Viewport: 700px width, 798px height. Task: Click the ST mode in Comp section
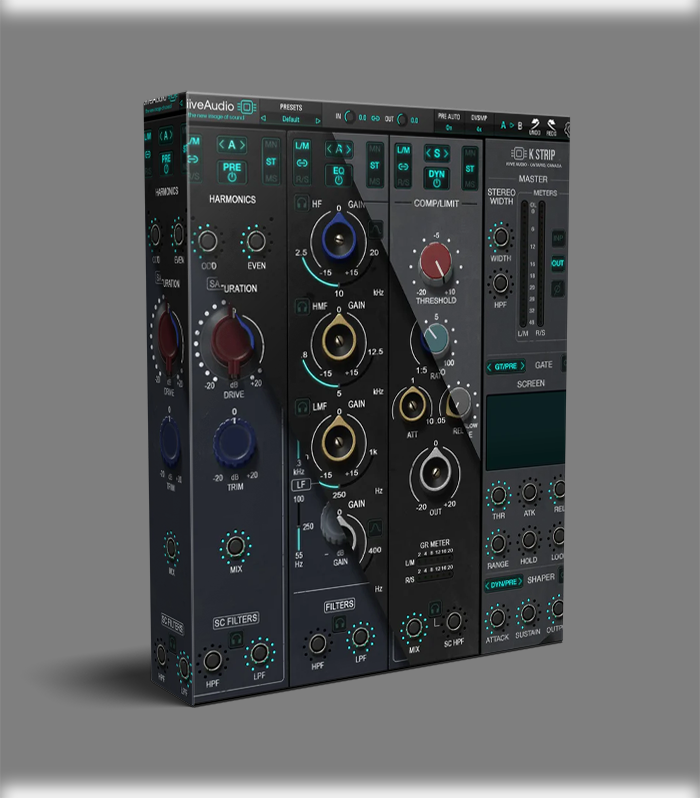click(469, 168)
